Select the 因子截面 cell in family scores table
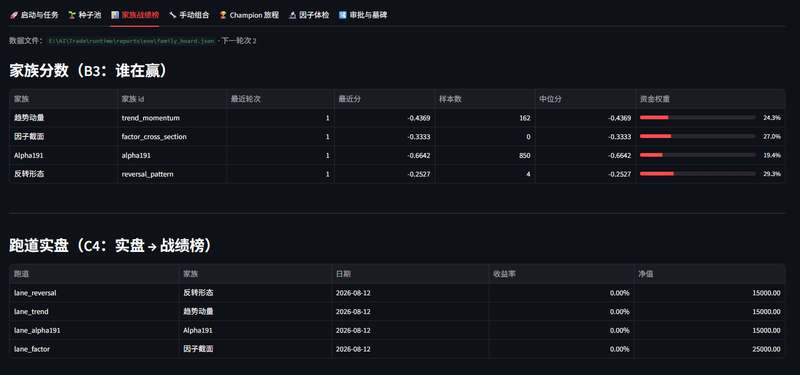800x375 pixels. [63, 137]
